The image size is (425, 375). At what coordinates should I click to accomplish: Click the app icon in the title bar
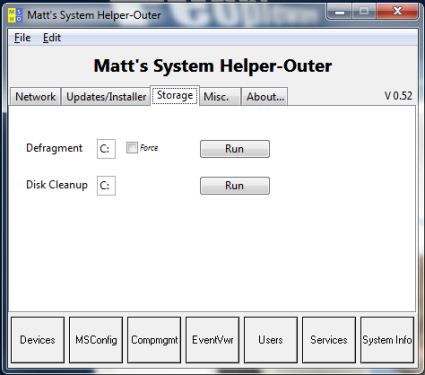point(15,15)
